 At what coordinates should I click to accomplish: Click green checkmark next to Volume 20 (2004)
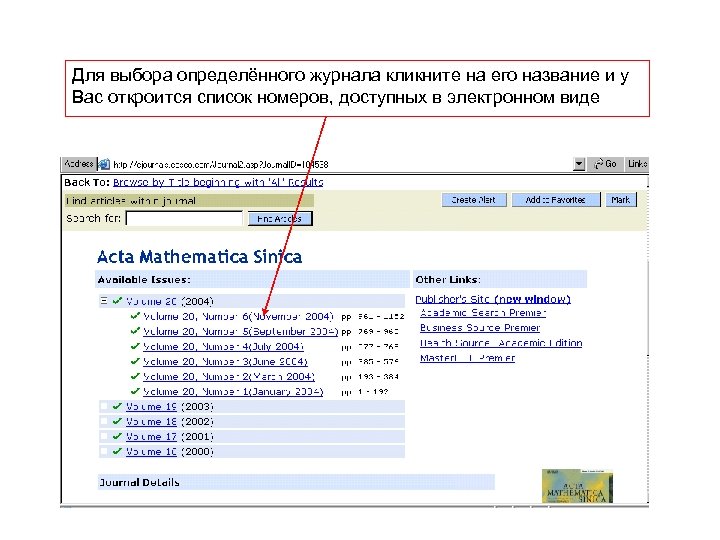[x=117, y=301]
